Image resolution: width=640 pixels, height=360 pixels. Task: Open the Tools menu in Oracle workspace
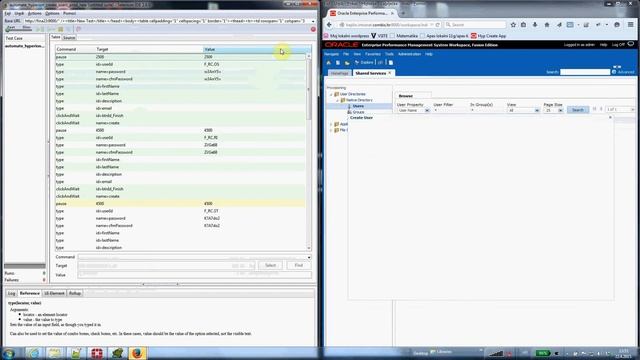389,54
